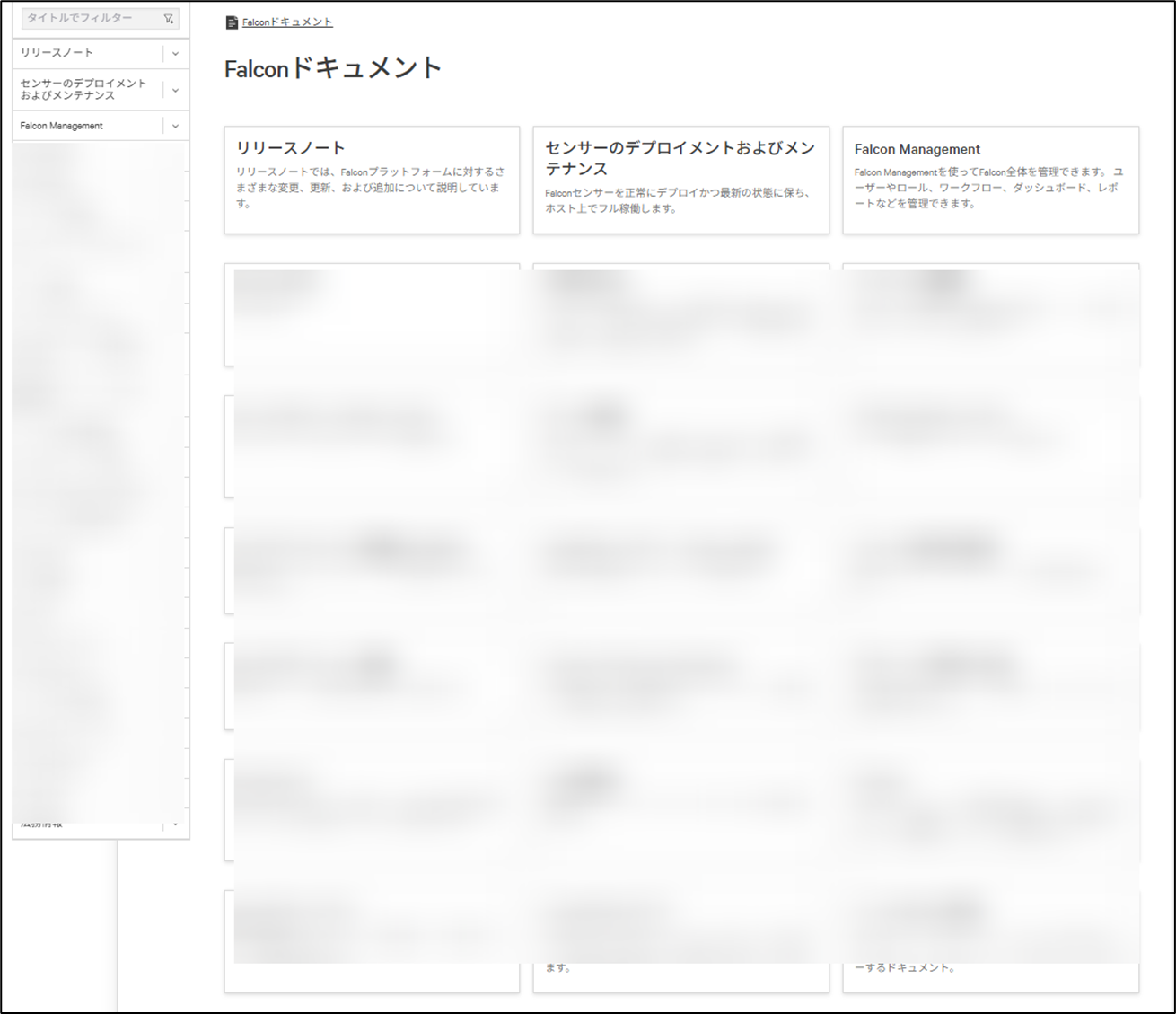Image resolution: width=1176 pixels, height=1014 pixels.
Task: Click the リリースノート card description text
Action: click(x=371, y=188)
